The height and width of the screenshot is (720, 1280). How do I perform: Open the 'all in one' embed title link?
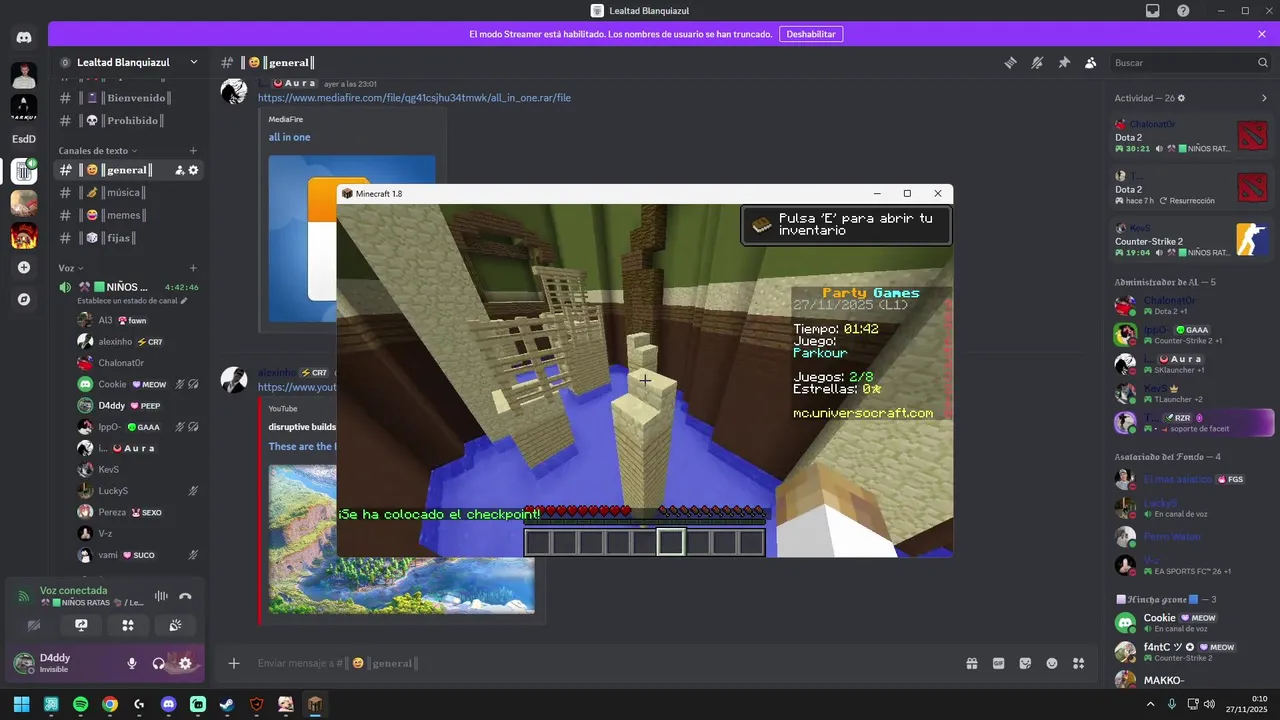point(289,137)
